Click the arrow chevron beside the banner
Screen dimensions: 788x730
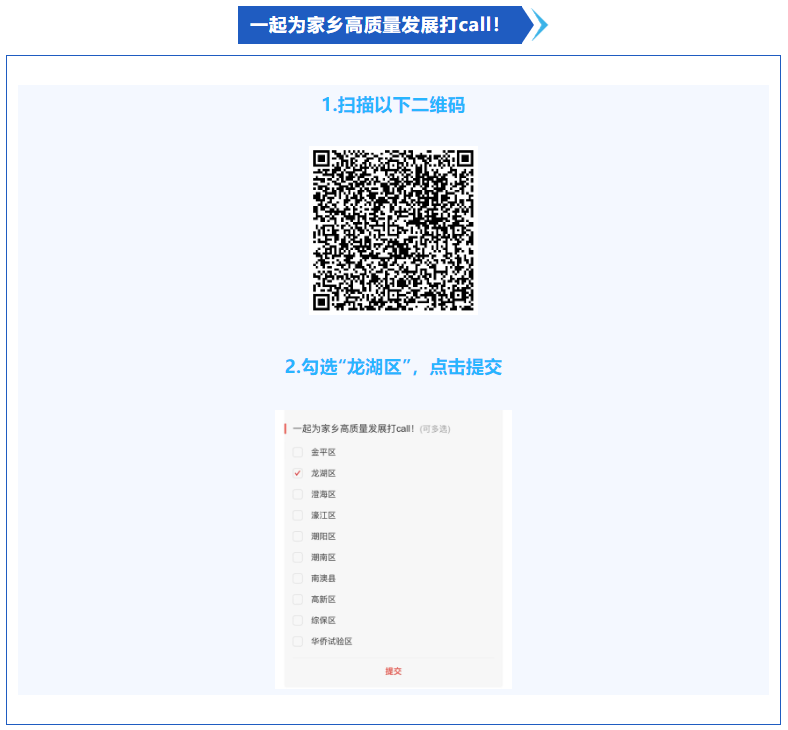540,25
